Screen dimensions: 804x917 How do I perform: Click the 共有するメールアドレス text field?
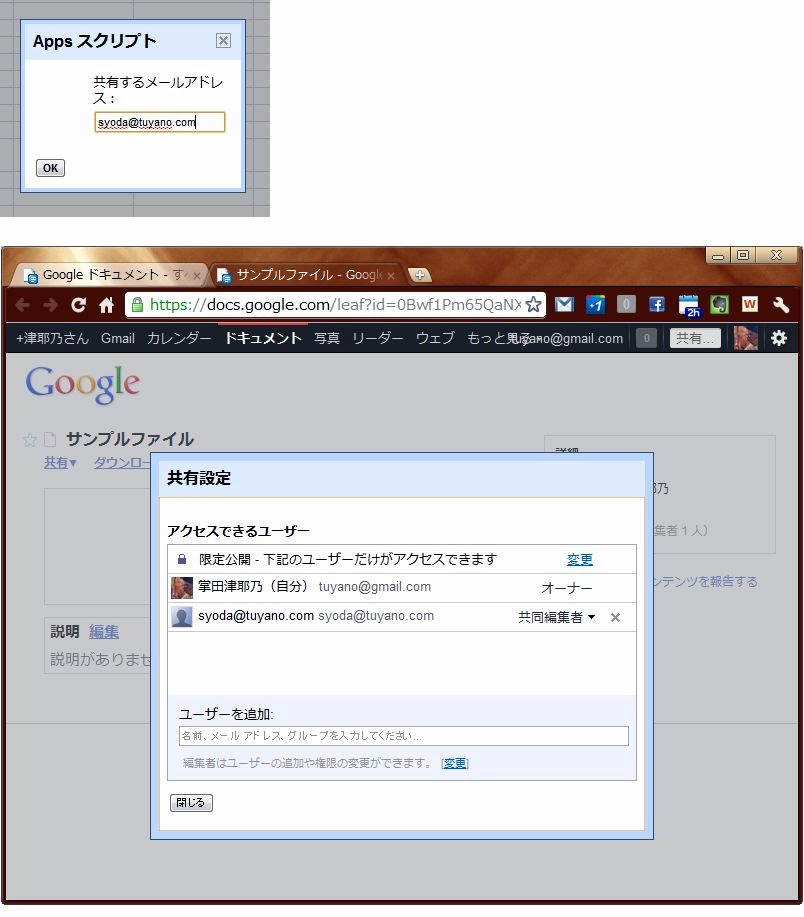(x=160, y=122)
